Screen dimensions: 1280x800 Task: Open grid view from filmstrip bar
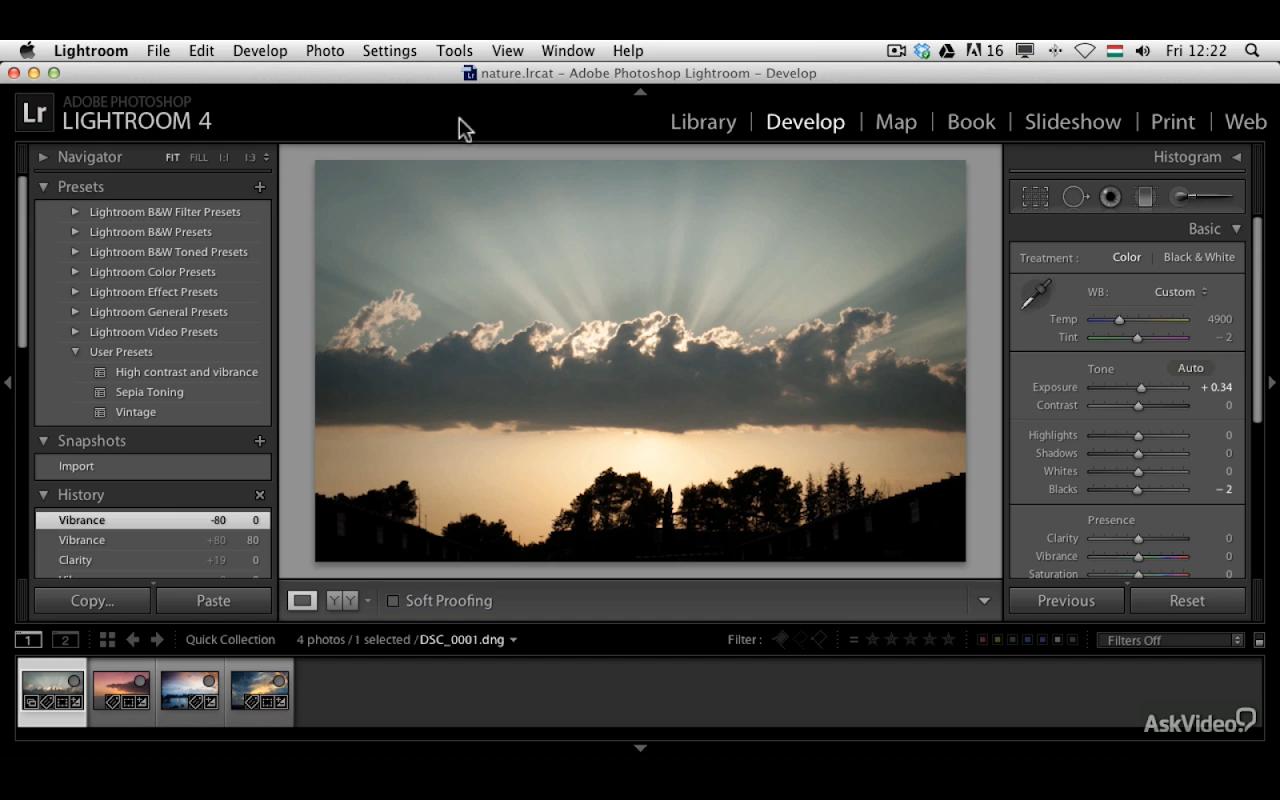(107, 640)
